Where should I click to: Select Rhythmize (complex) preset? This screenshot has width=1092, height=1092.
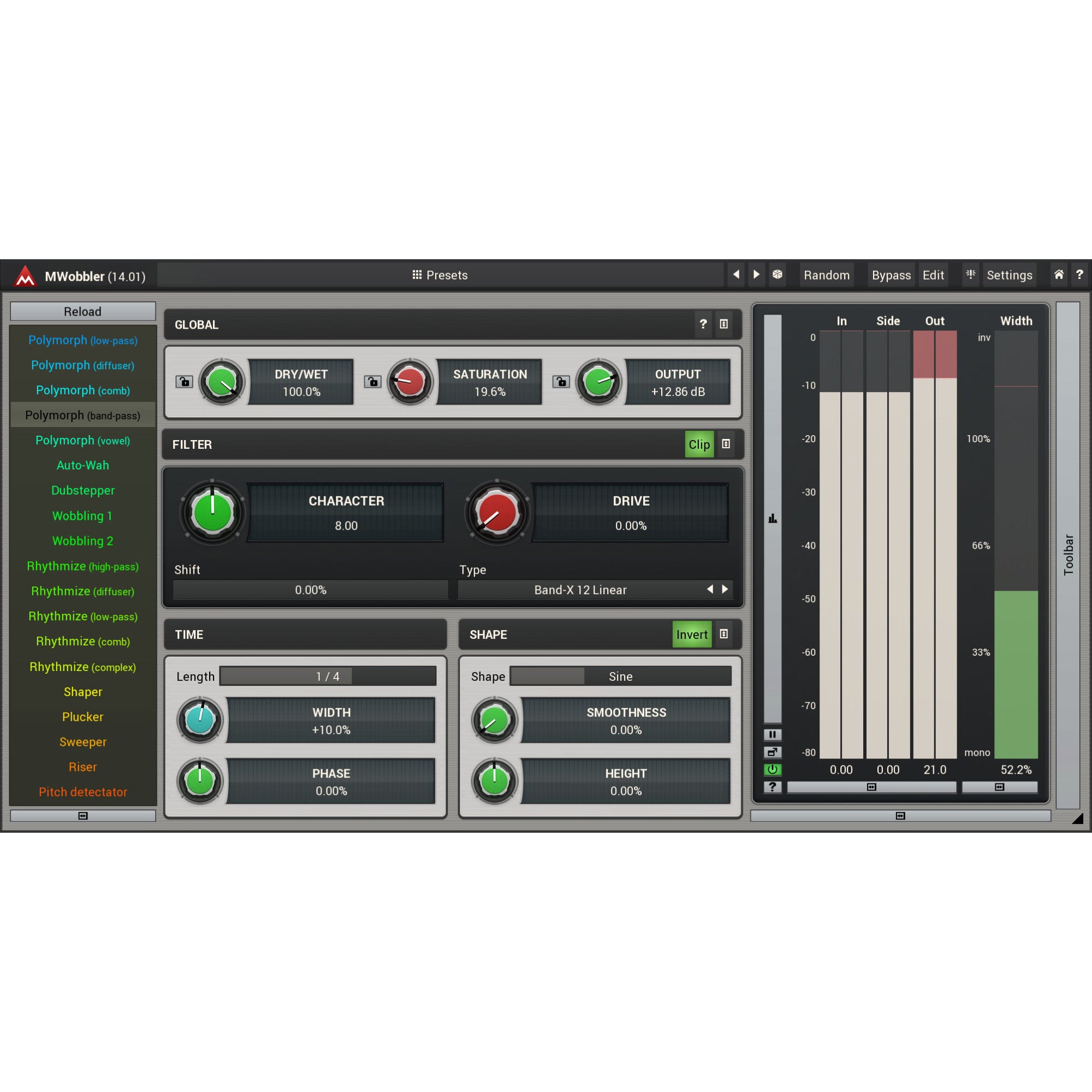coord(83,667)
